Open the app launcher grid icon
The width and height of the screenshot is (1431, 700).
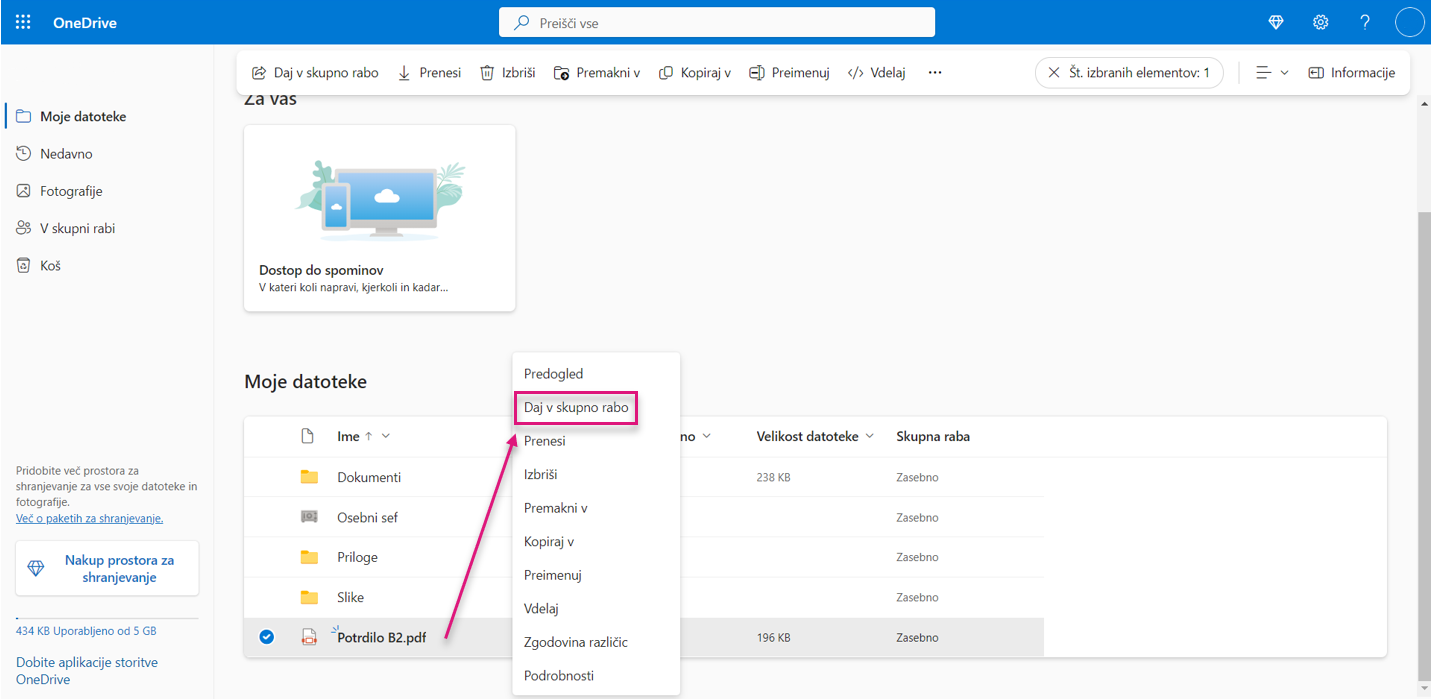23,22
